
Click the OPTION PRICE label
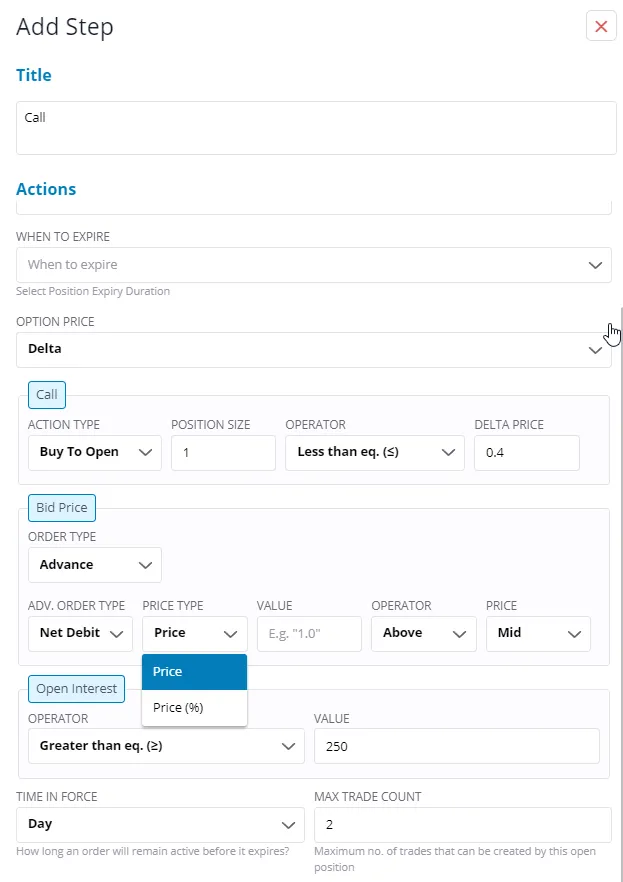pyautogui.click(x=55, y=322)
